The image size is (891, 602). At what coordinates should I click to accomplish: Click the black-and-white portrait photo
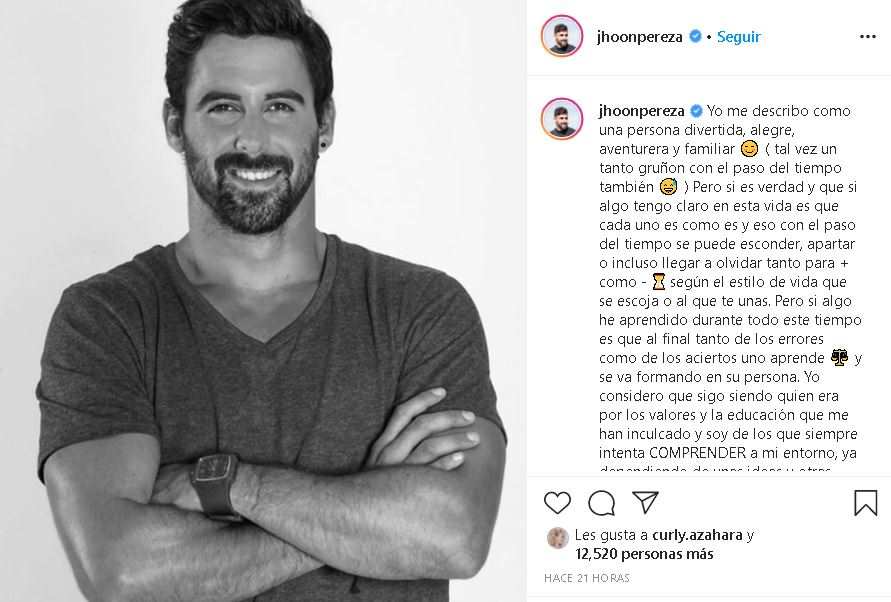263,301
